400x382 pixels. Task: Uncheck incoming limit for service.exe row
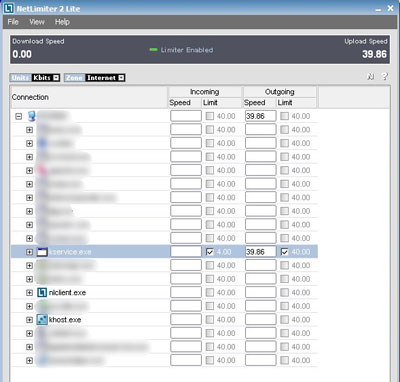210,252
